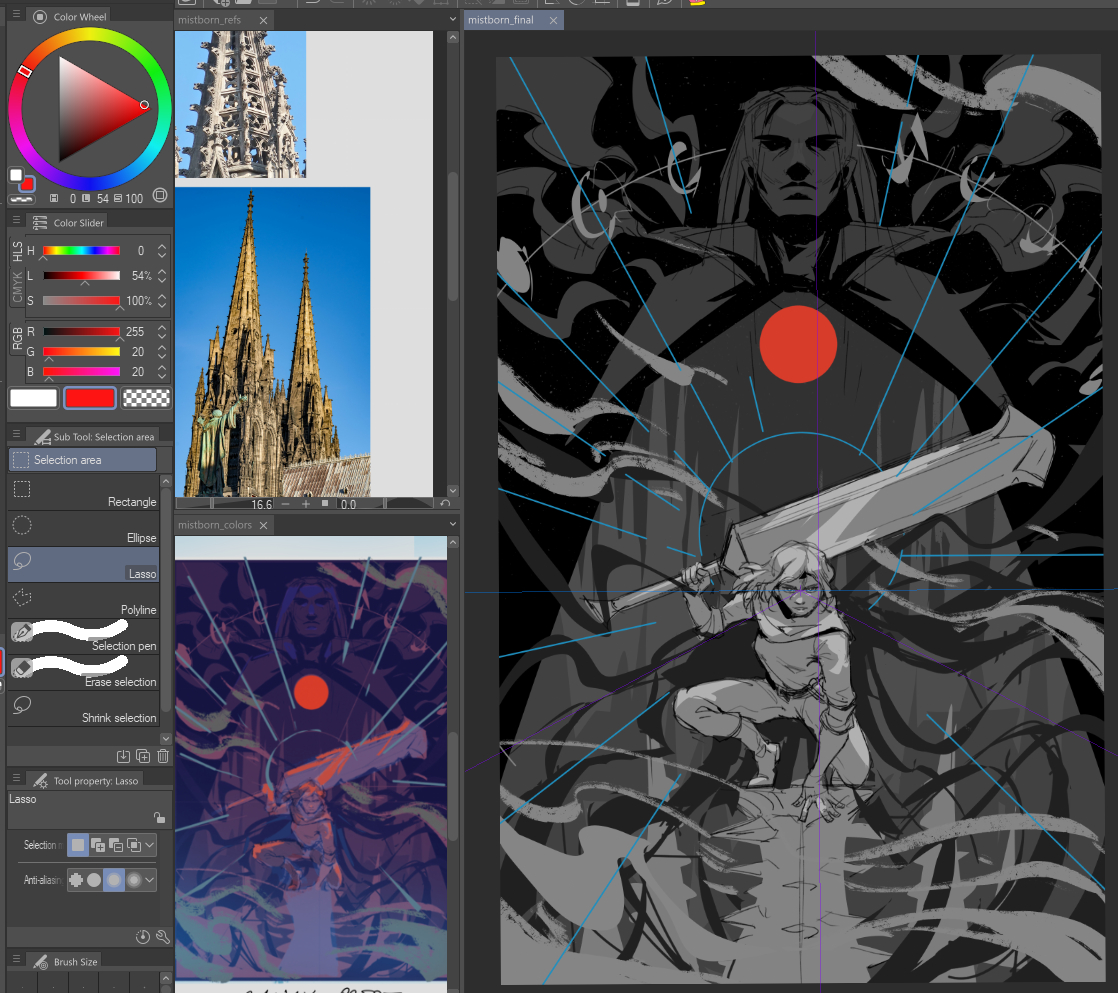1118x993 pixels.
Task: Delete sub tool with trash icon
Action: pyautogui.click(x=163, y=756)
